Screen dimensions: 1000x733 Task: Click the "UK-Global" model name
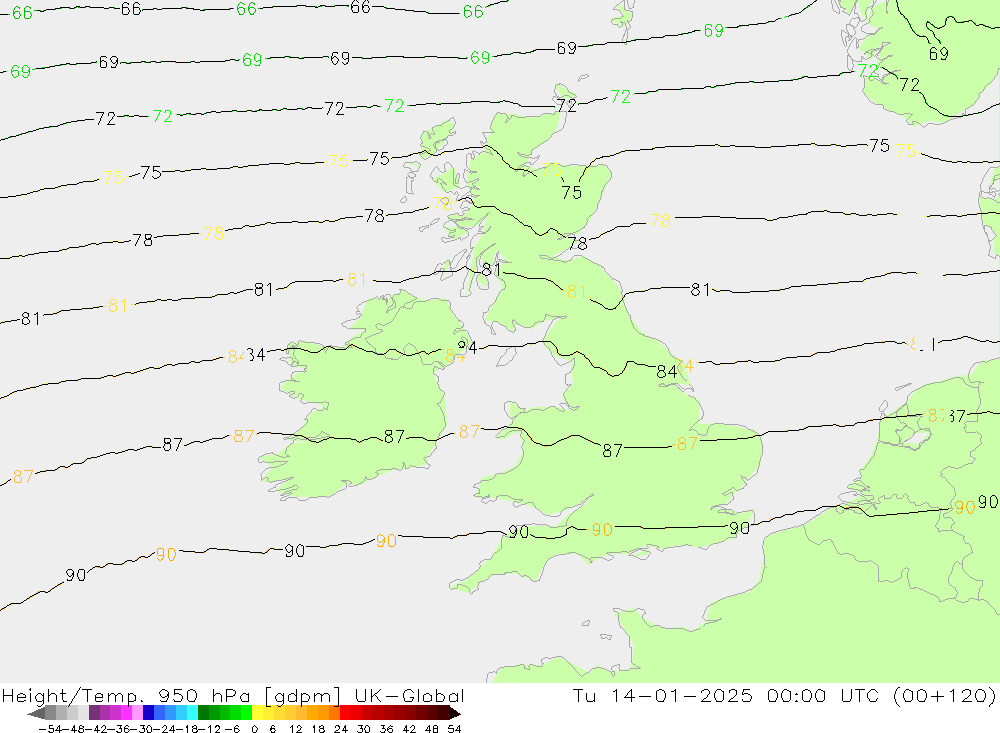pos(409,695)
